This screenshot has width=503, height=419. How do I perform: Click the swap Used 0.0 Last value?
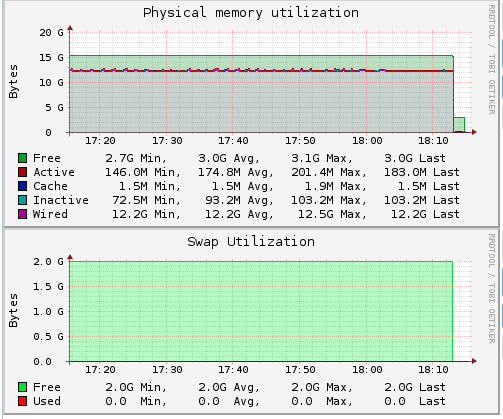point(415,401)
